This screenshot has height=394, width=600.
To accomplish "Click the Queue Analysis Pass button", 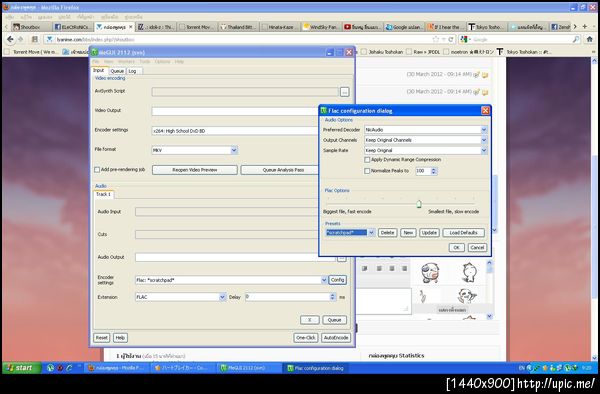I will pos(280,170).
